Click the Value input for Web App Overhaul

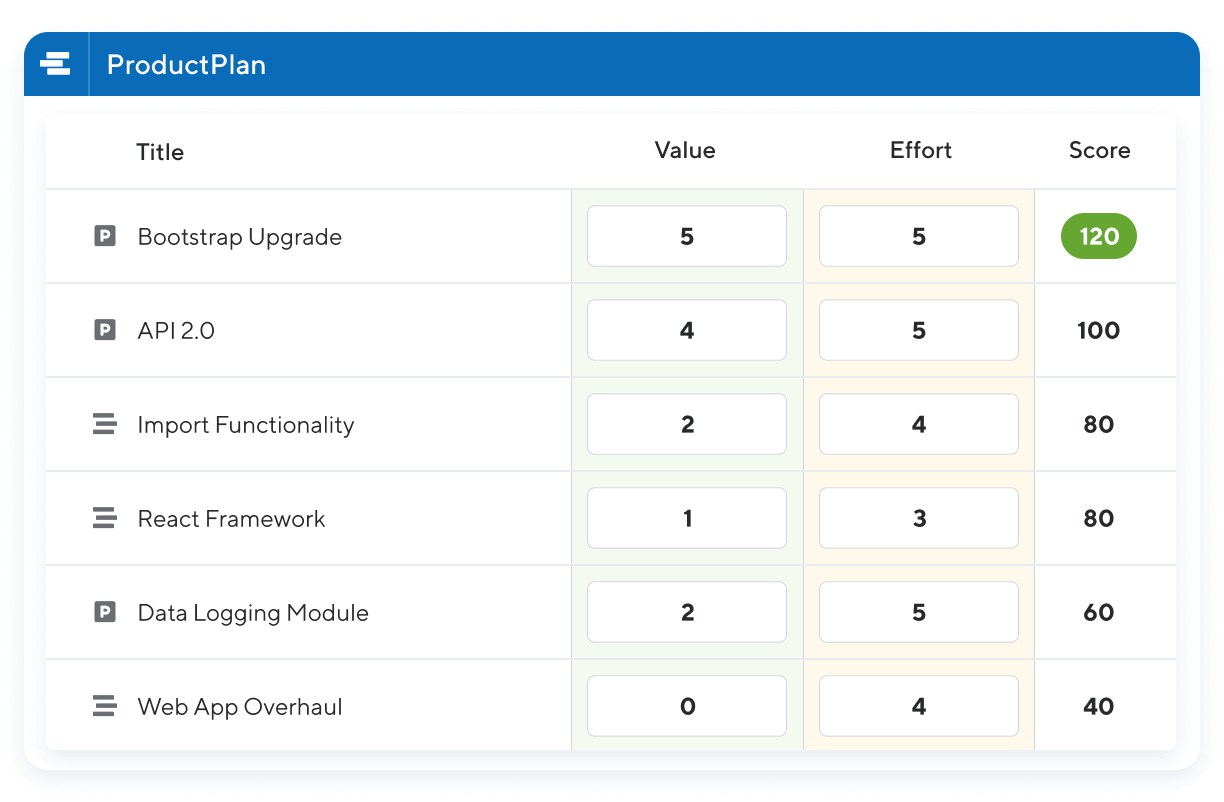pyautogui.click(x=686, y=705)
